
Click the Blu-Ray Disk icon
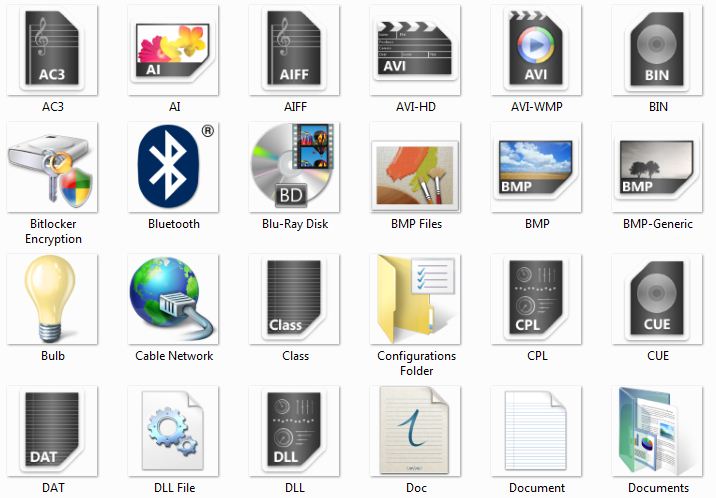pos(294,167)
